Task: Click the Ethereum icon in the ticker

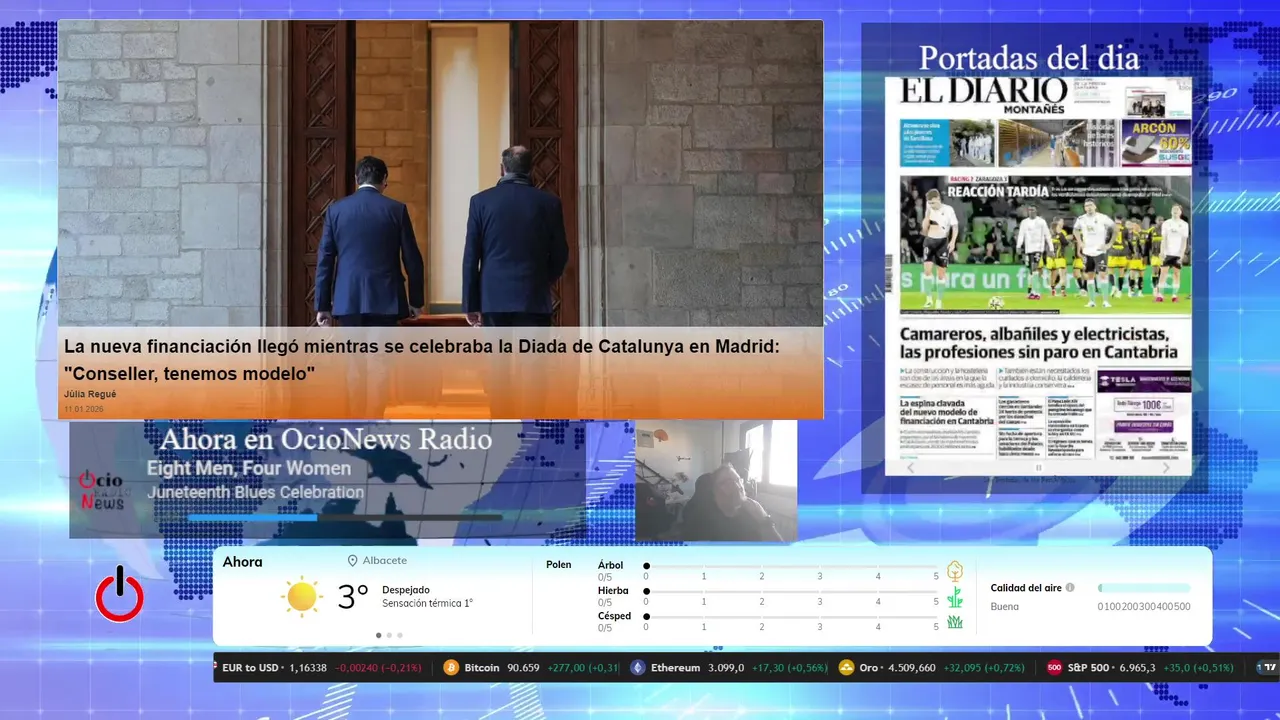Action: 638,668
